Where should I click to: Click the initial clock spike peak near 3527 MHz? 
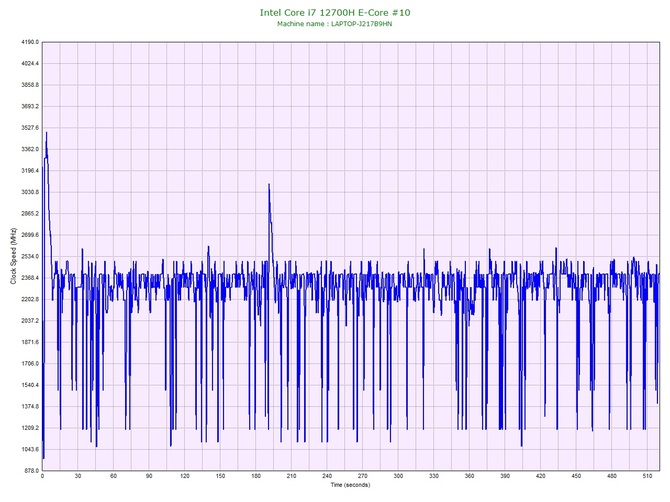pos(46,133)
